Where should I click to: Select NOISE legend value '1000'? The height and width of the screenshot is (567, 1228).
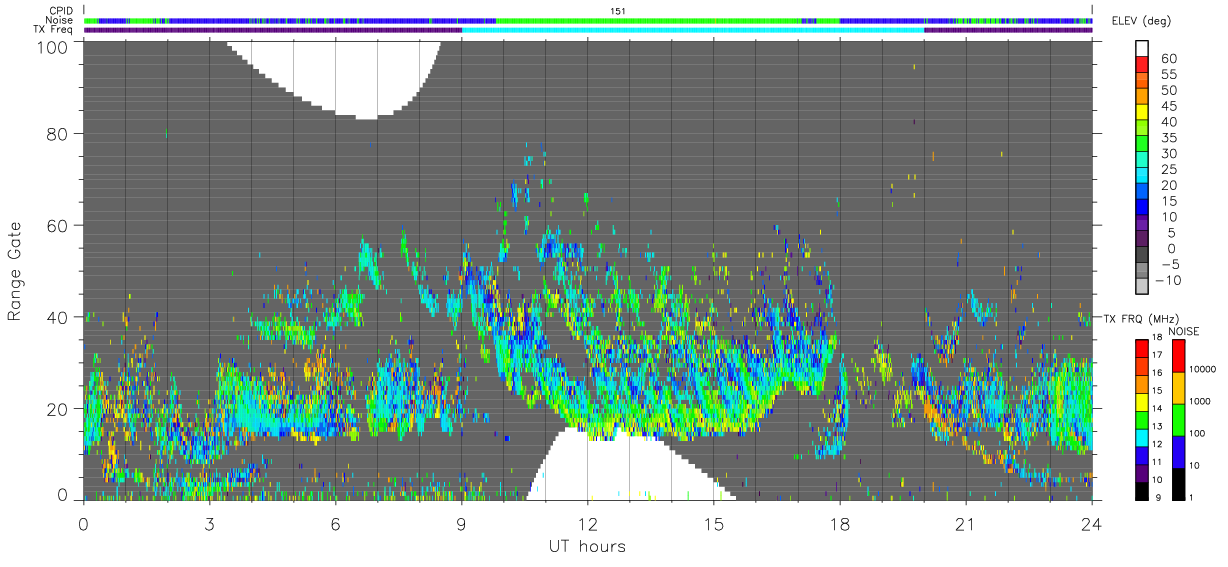click(x=1198, y=403)
